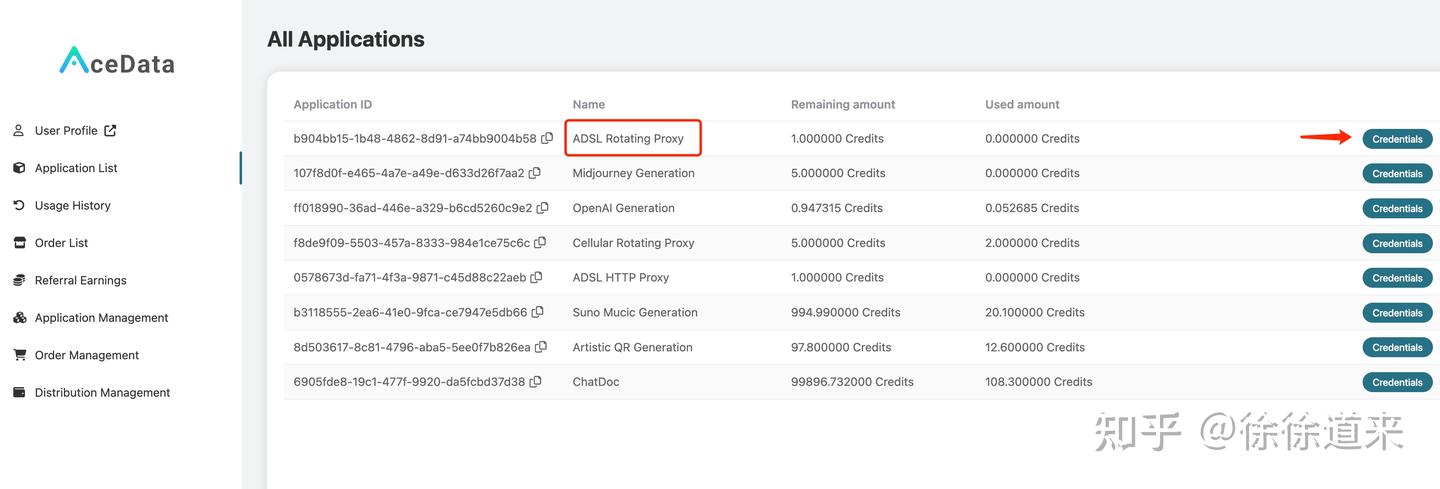Screen dimensions: 1440x489
Task: Click the Name column header
Action: click(589, 104)
